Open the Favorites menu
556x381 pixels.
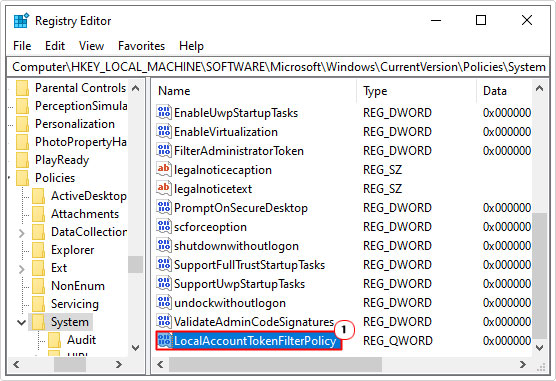(141, 46)
